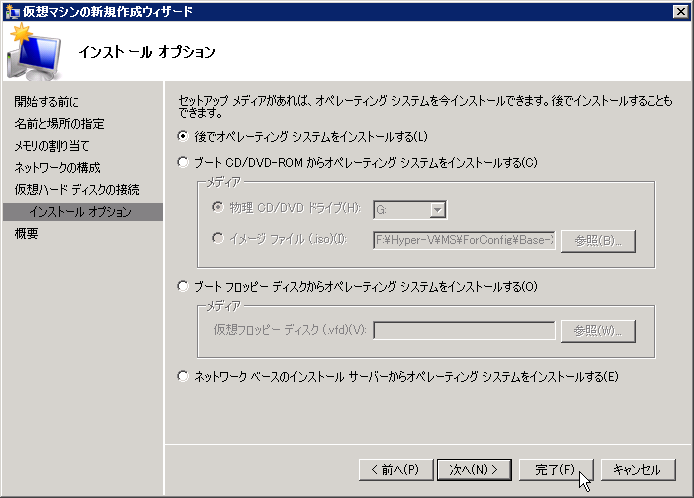Screen dimensions: 694x498
Task: Select the インストール オプション step
Action: pos(83,212)
